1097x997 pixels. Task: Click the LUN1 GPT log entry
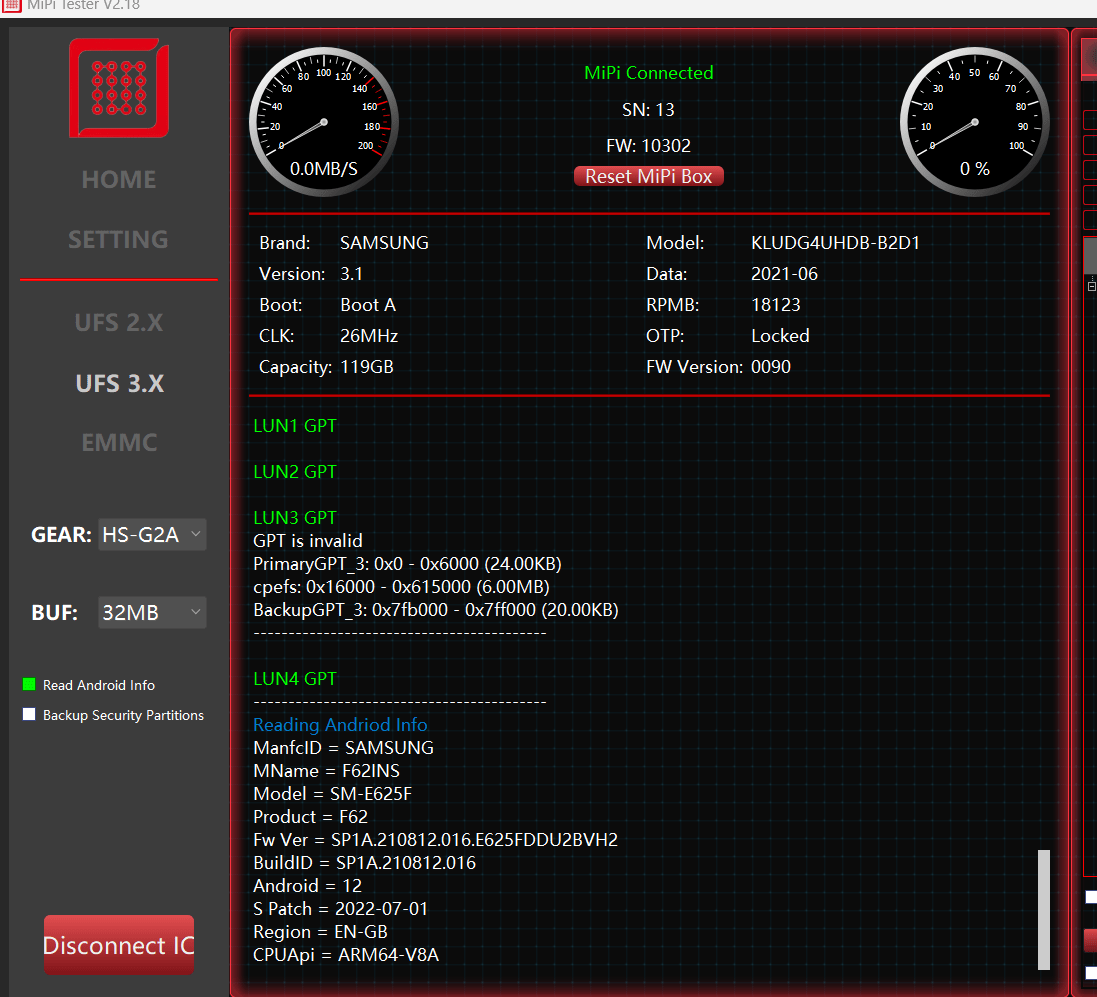pos(295,426)
